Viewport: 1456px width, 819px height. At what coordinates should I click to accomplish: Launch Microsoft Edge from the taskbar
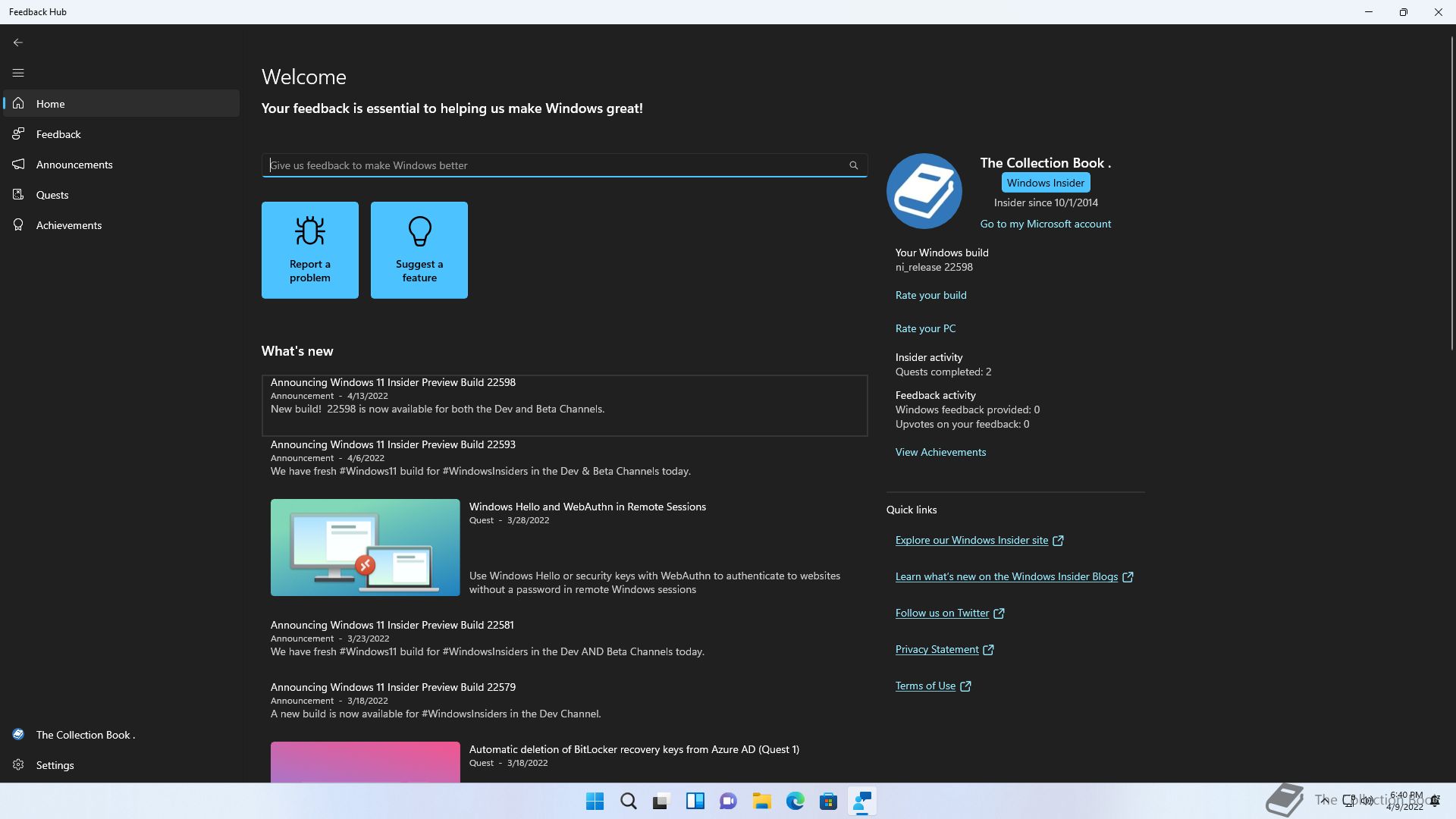point(795,801)
